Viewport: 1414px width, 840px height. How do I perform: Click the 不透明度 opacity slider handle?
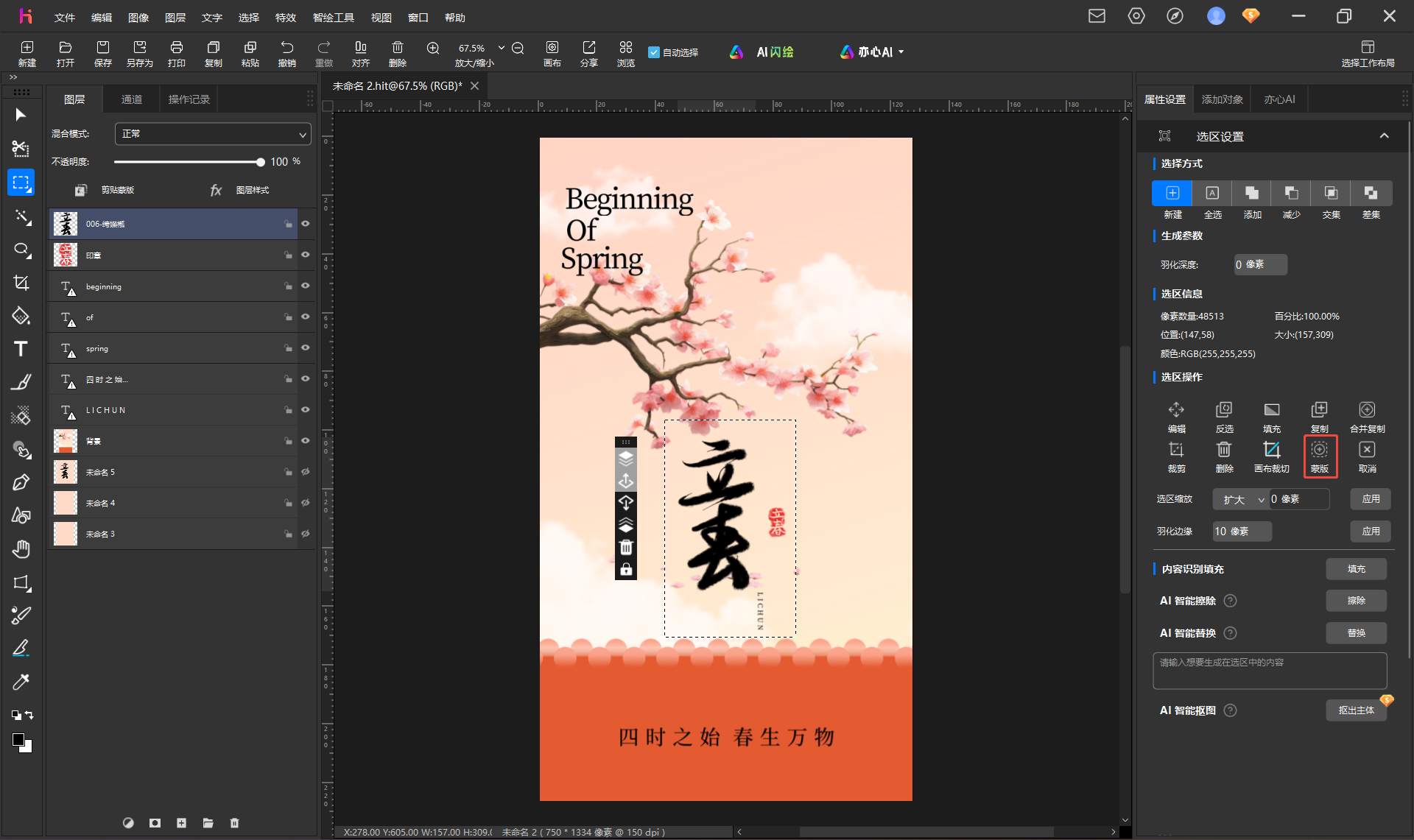click(260, 162)
